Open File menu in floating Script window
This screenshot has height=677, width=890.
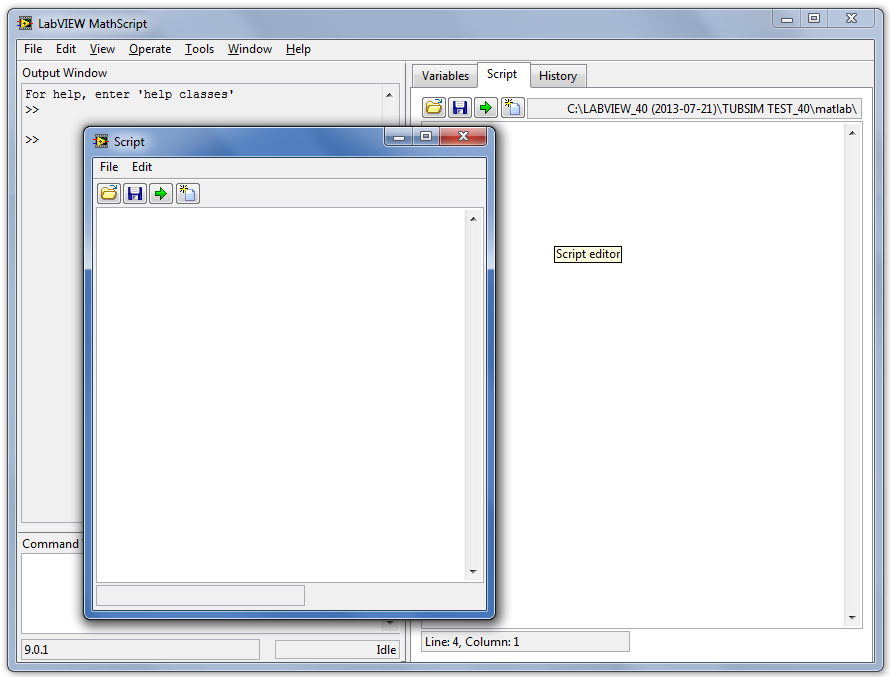[109, 167]
